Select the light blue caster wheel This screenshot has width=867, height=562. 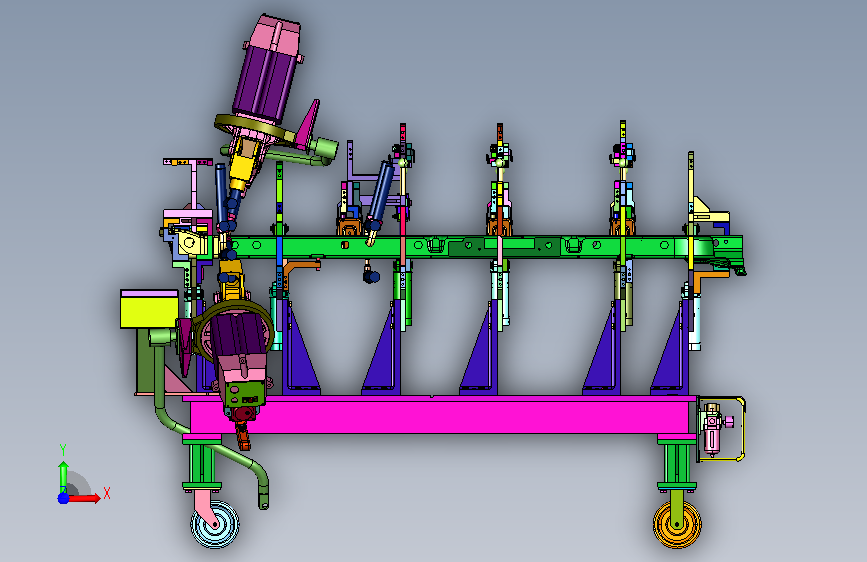tap(215, 524)
